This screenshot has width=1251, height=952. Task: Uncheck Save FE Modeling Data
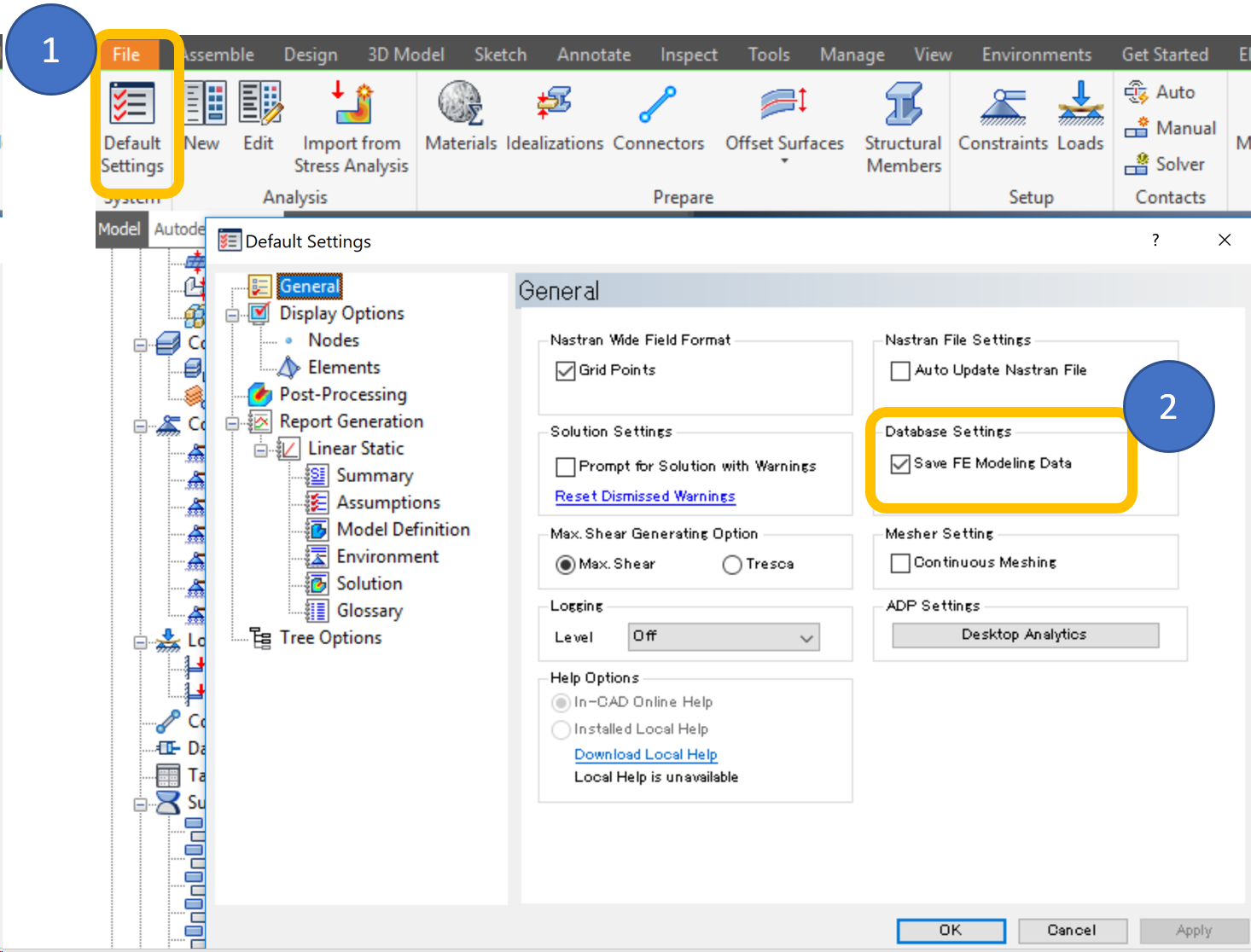[x=900, y=463]
